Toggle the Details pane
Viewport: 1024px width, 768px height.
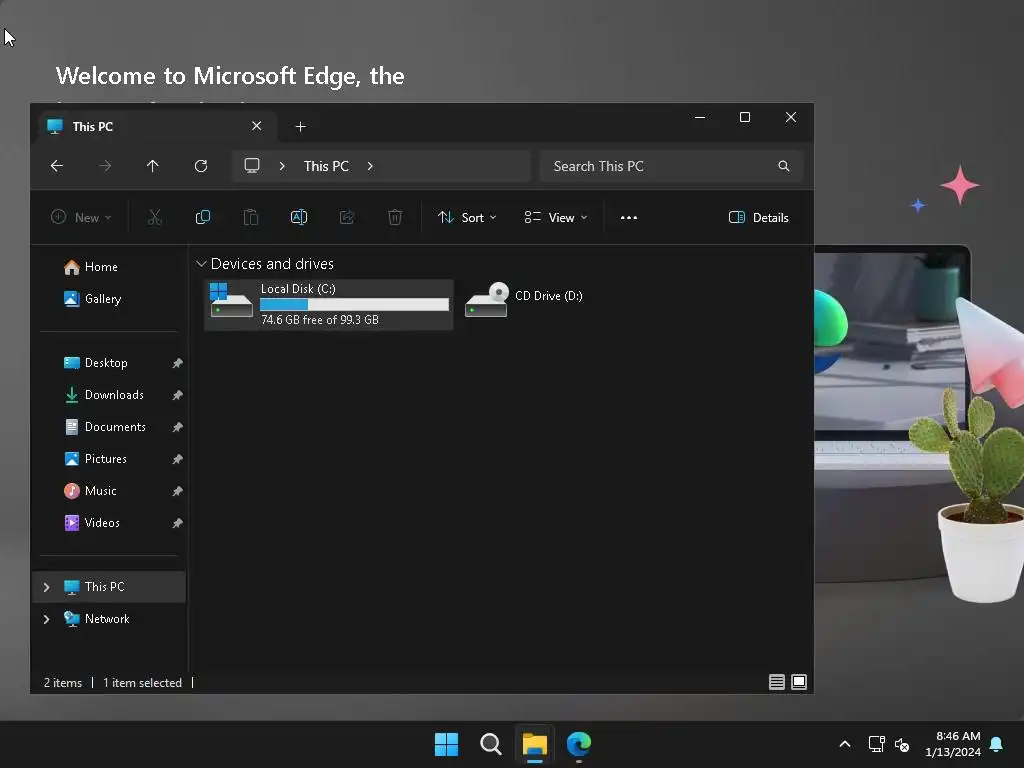(759, 217)
